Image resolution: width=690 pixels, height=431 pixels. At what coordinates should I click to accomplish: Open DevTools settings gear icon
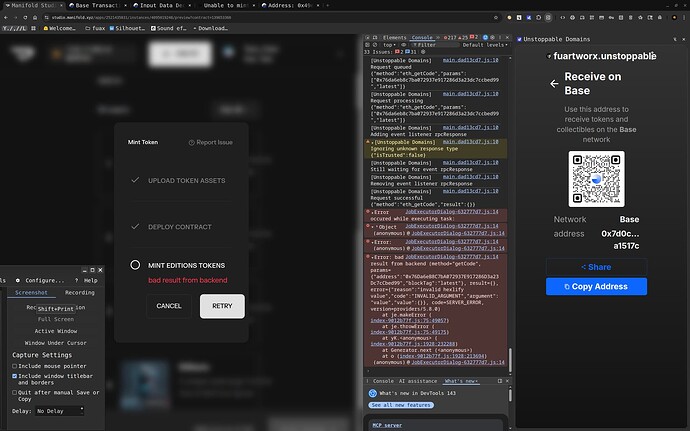(492, 38)
